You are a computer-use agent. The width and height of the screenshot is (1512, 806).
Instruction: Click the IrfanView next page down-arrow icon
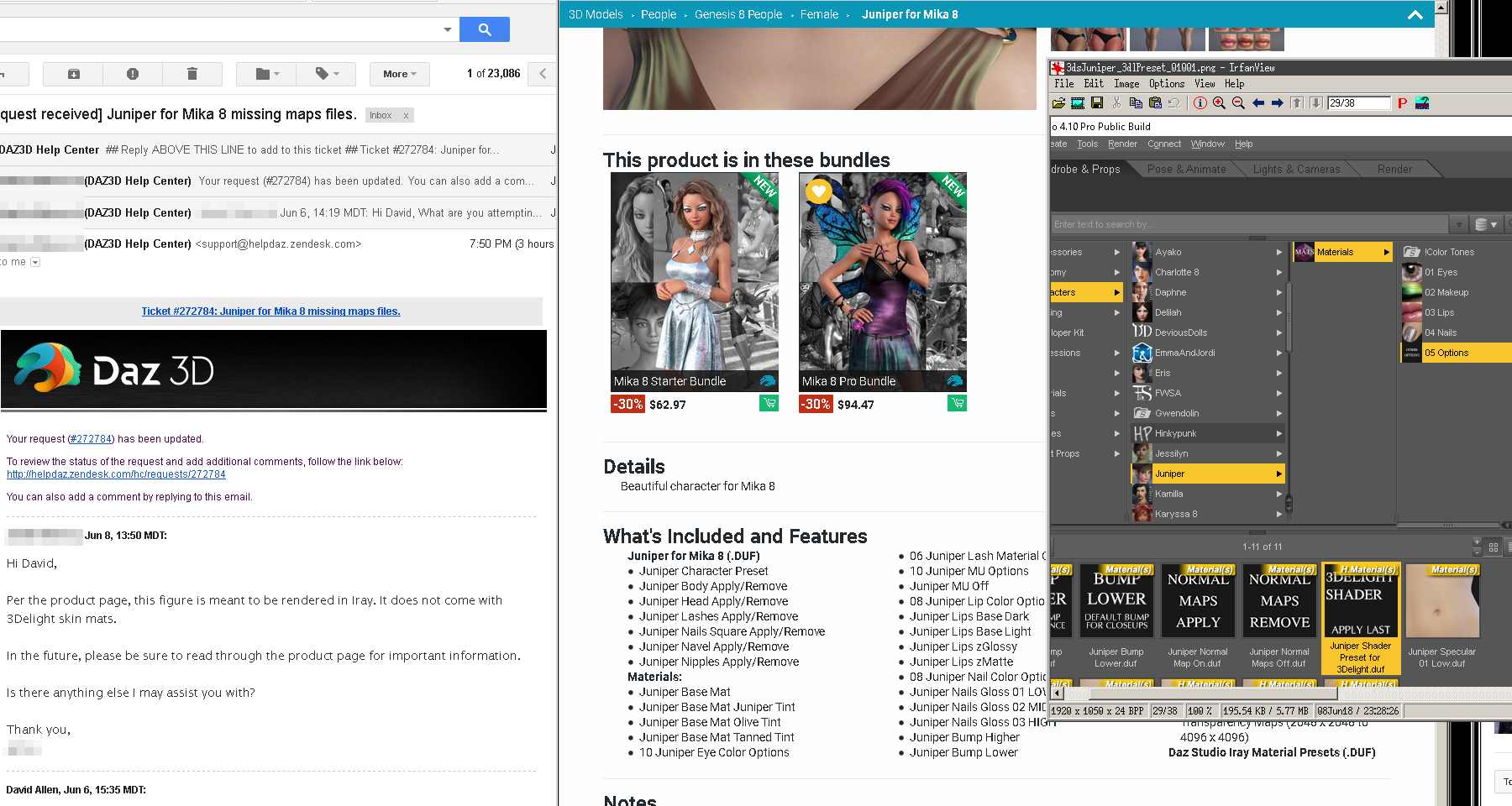(1316, 103)
